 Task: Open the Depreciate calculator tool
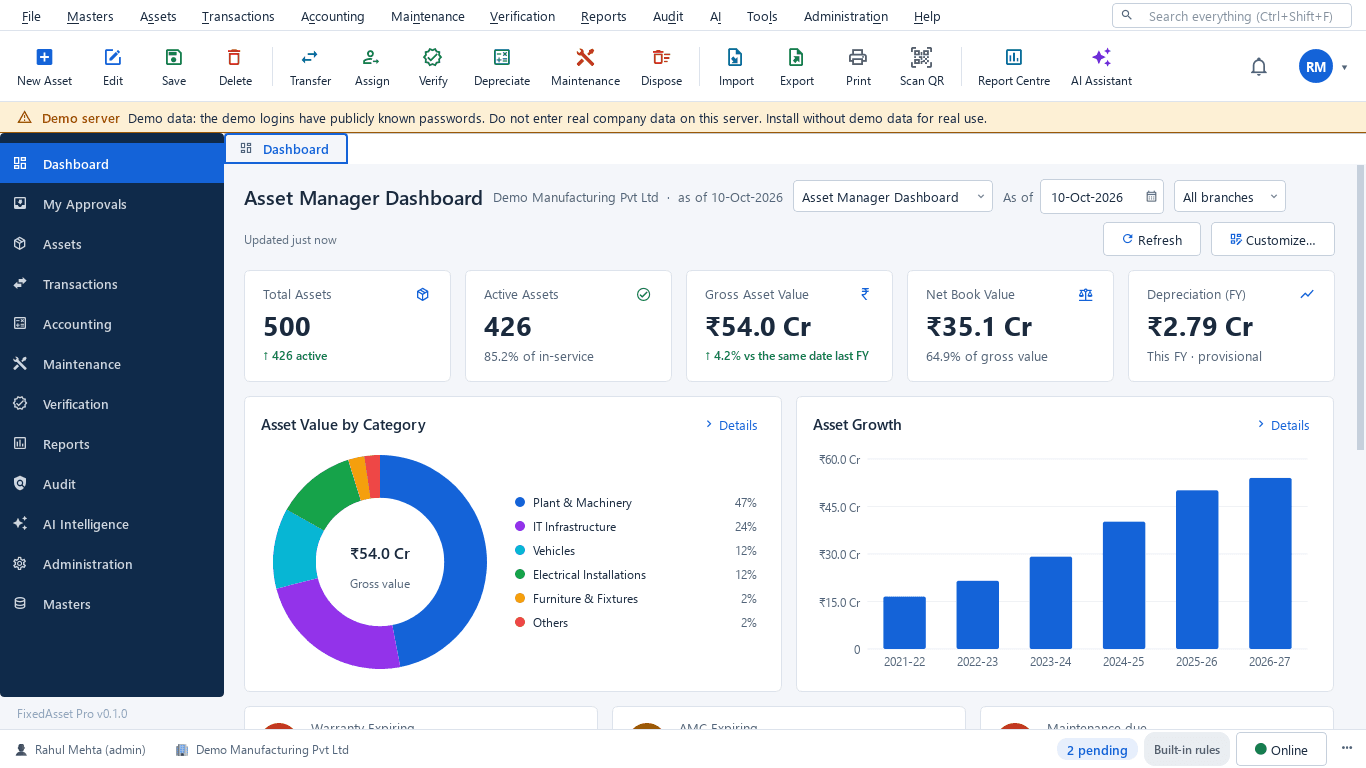tap(502, 57)
